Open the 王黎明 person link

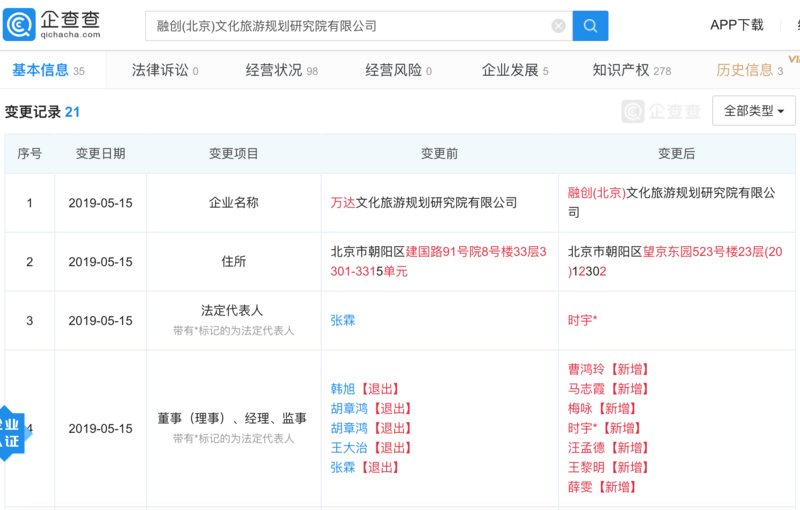(x=586, y=467)
